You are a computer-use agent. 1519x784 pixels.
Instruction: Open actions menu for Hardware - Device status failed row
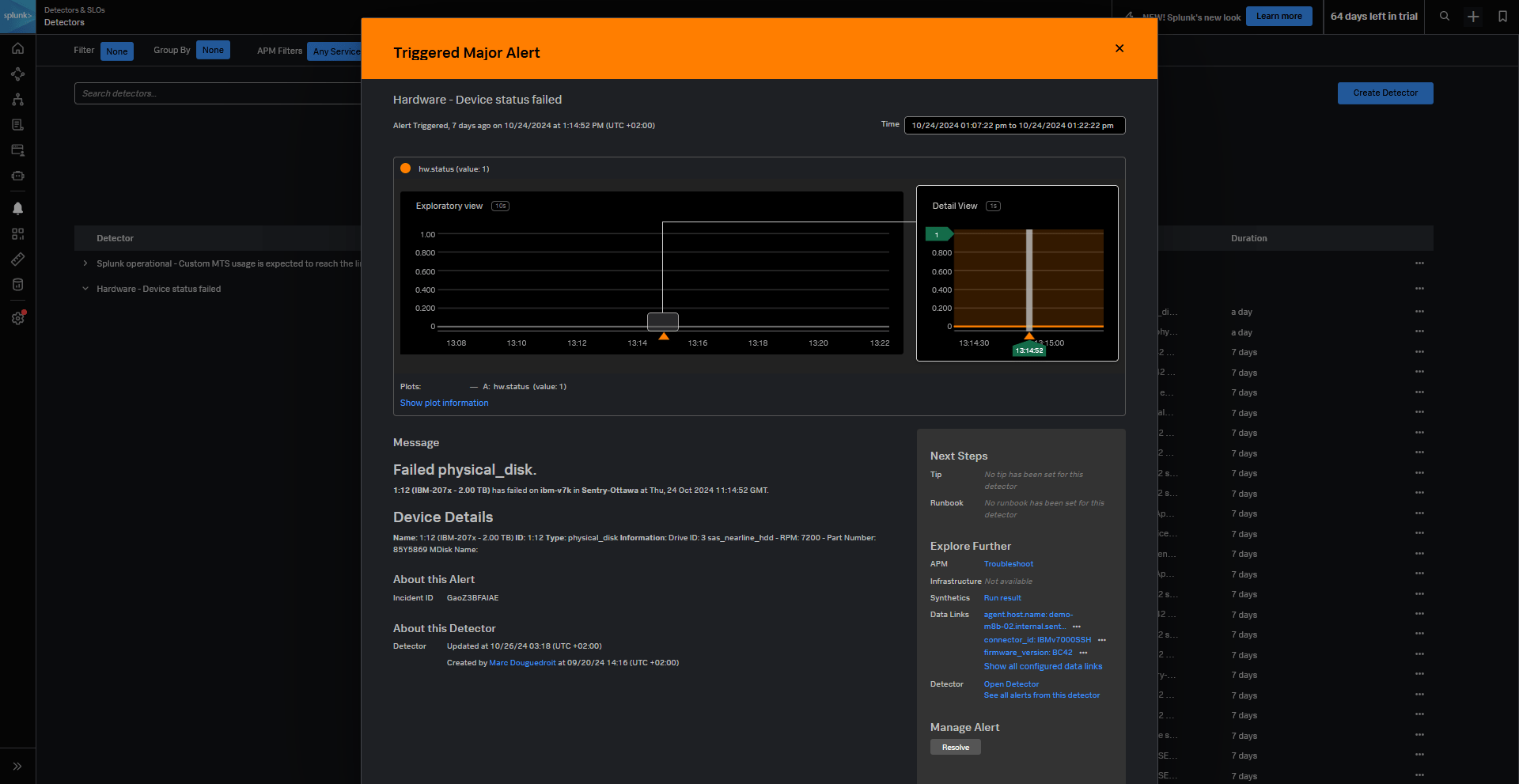click(1419, 289)
